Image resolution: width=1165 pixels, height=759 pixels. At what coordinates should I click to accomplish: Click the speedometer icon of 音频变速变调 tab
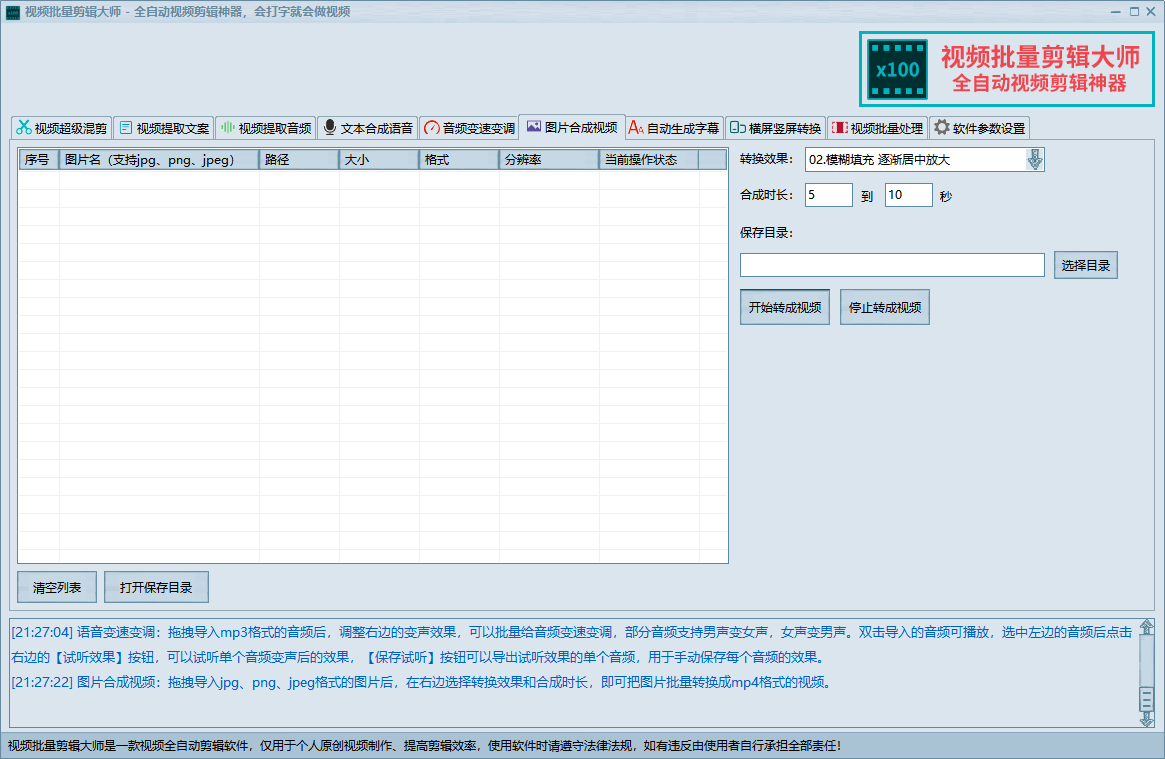pos(432,128)
